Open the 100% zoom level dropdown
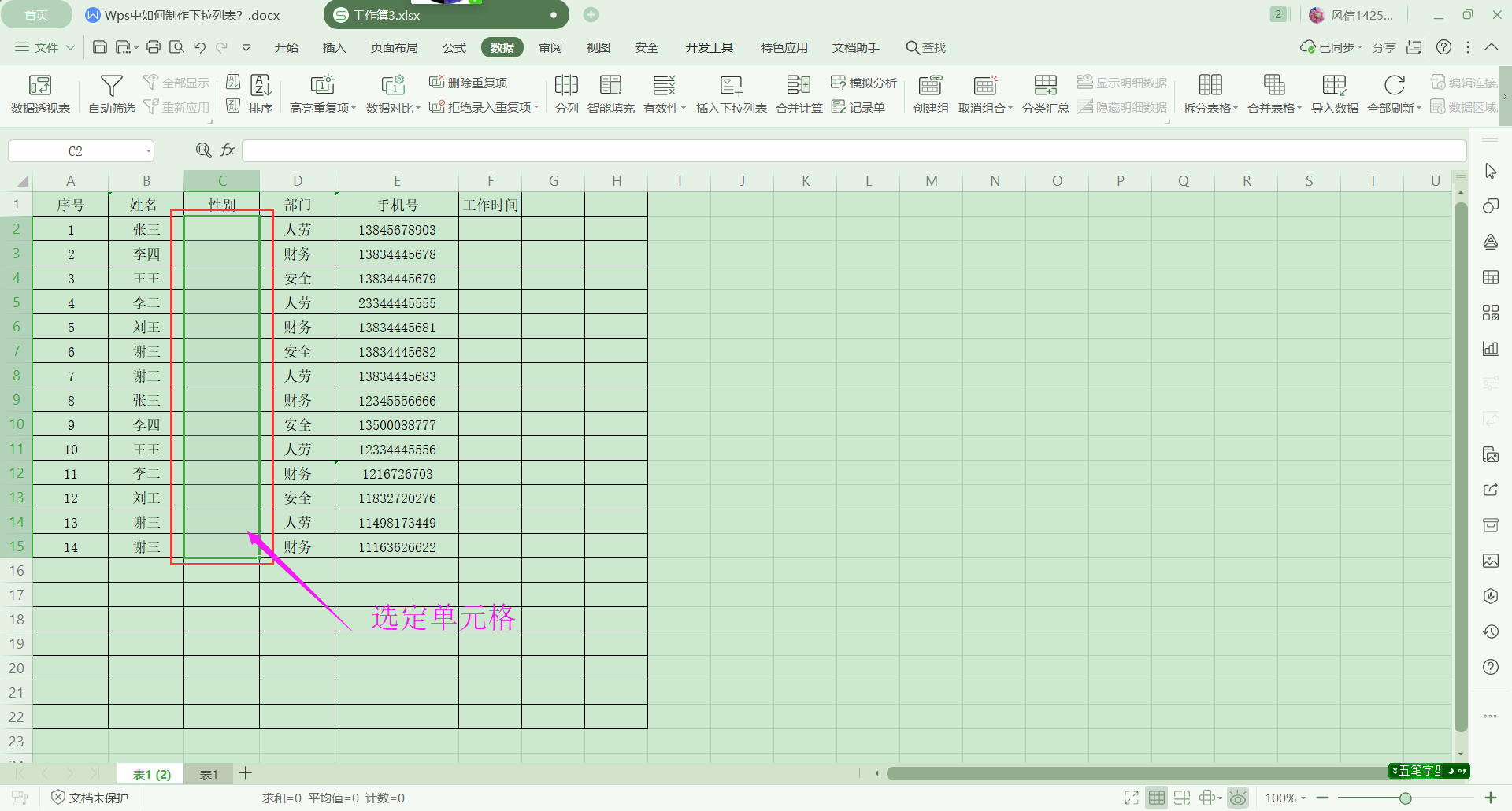The image size is (1512, 811). tap(1285, 798)
